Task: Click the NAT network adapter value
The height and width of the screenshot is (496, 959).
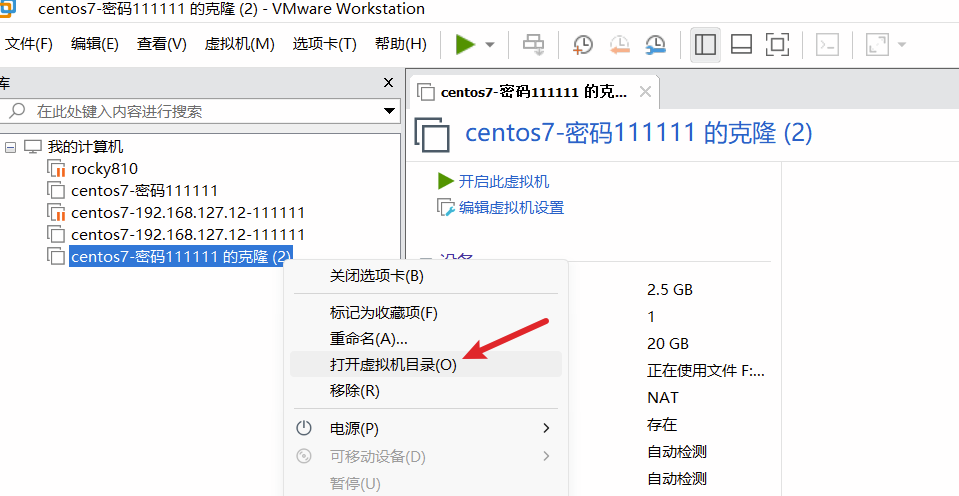Action: point(662,398)
